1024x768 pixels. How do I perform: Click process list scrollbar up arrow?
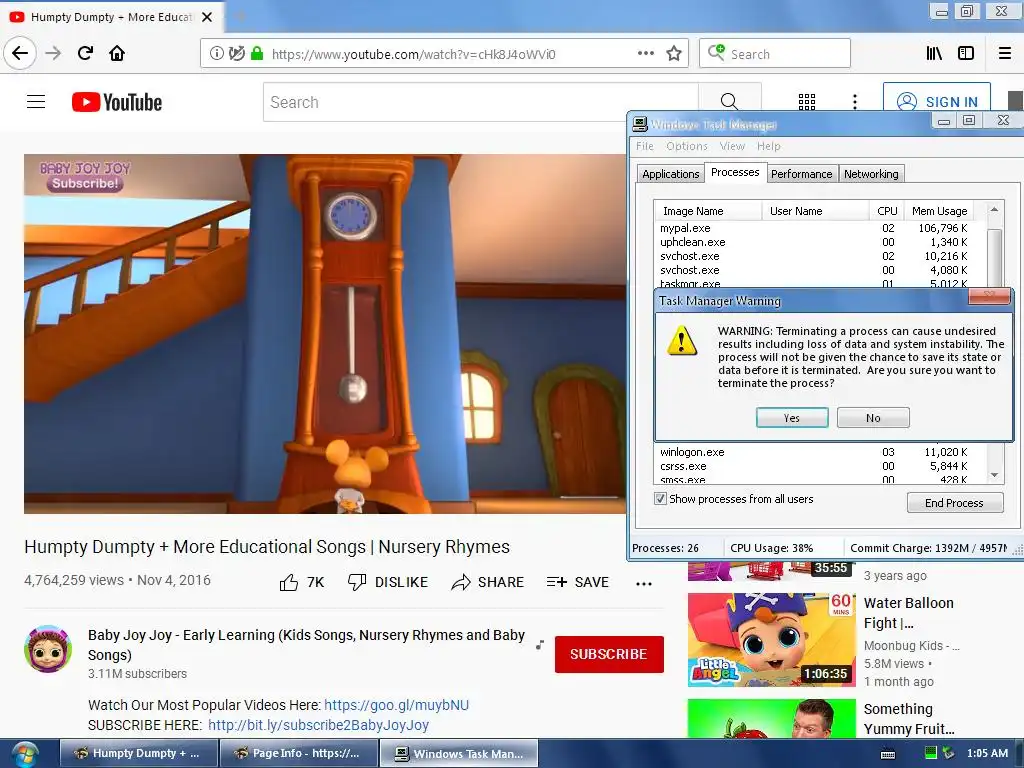click(994, 210)
